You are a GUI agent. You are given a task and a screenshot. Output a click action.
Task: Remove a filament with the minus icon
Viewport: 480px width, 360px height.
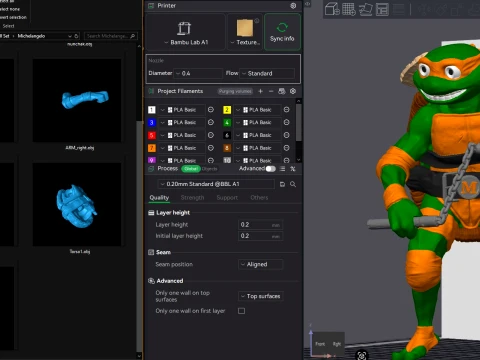271,91
